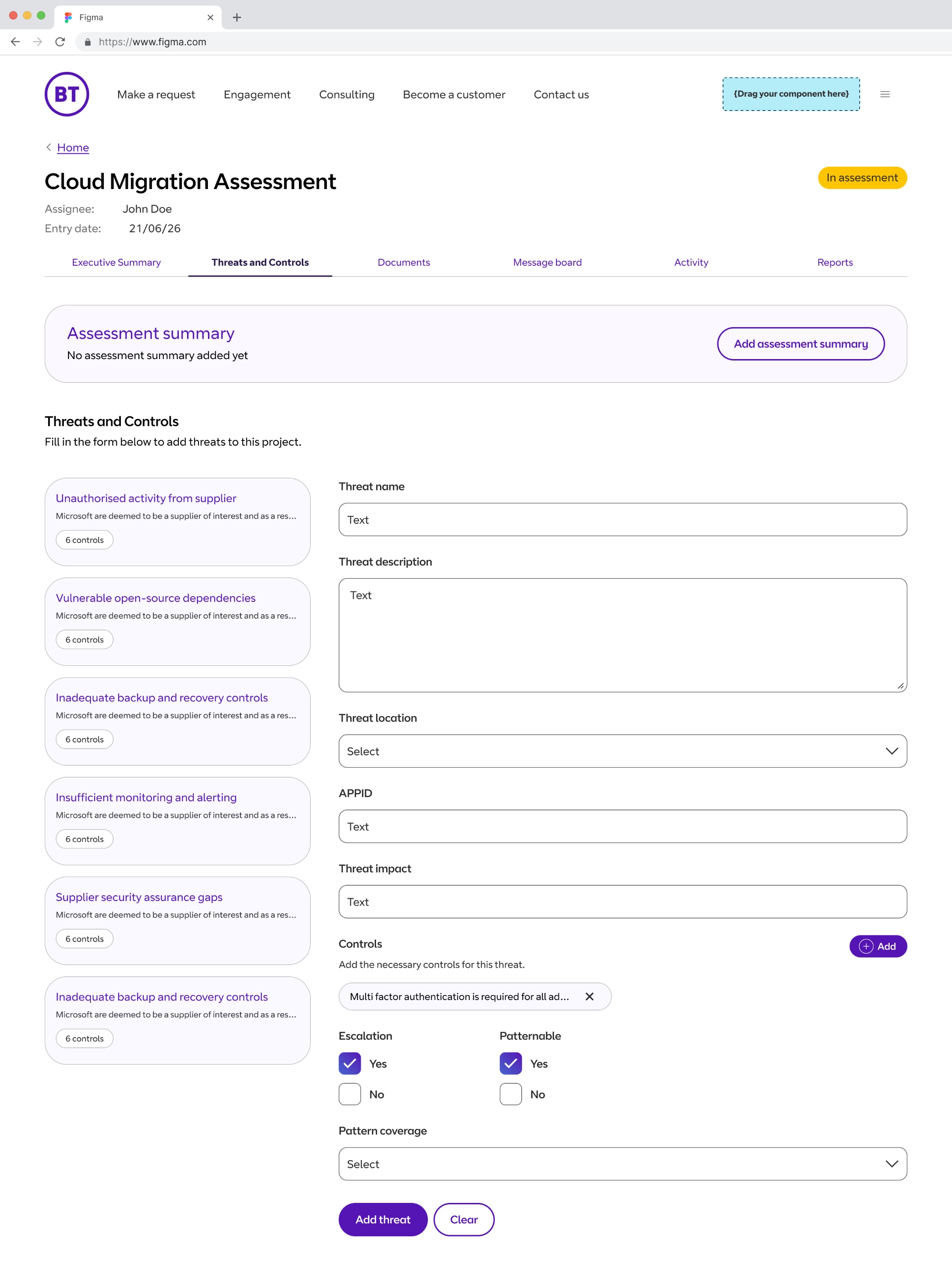Image resolution: width=952 pixels, height=1281 pixels.
Task: Click the lock icon in address bar
Action: [x=88, y=42]
